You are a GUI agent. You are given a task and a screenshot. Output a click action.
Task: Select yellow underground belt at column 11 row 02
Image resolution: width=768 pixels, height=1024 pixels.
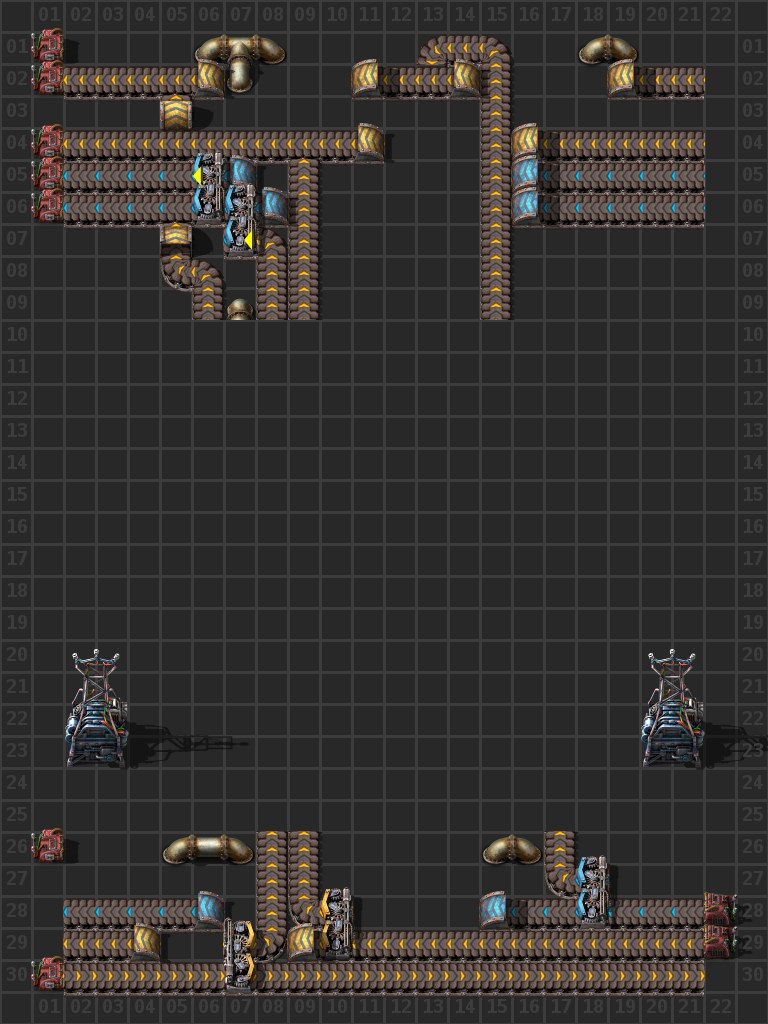(x=367, y=78)
